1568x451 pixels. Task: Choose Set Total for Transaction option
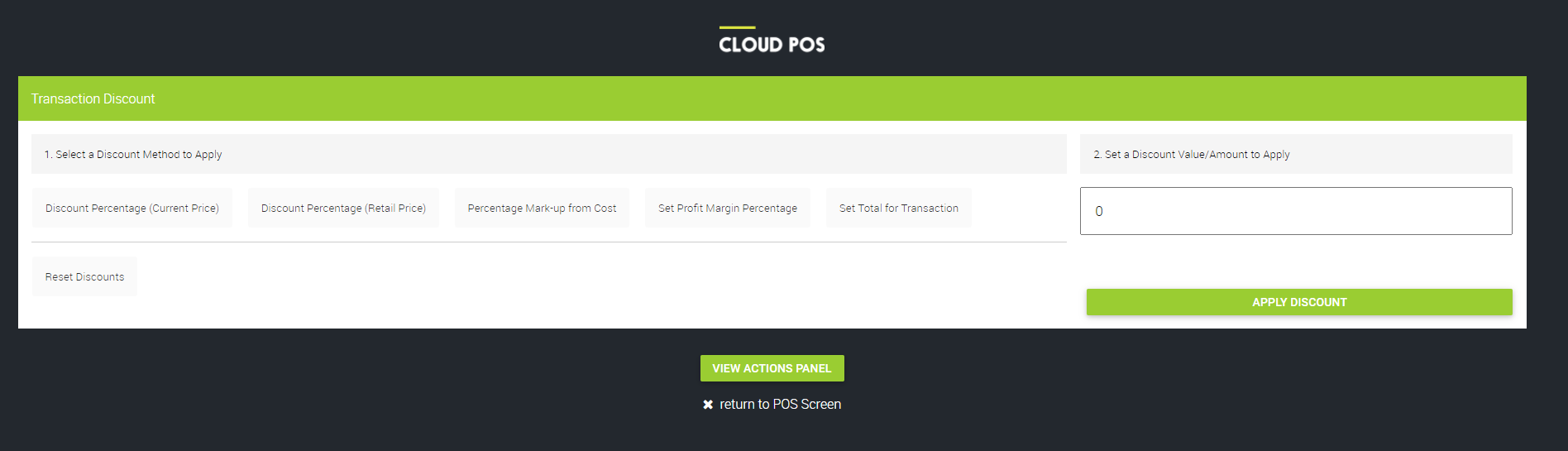click(x=898, y=208)
